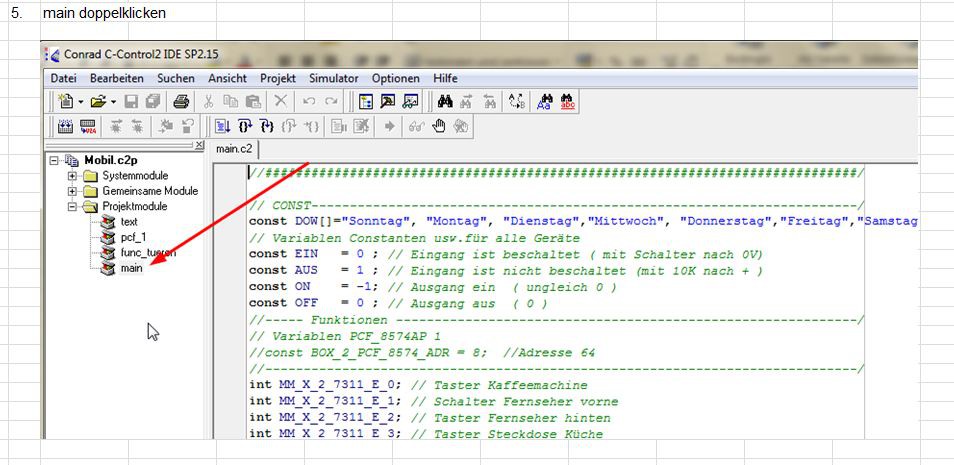Click the Delete X icon
This screenshot has height=465, width=954.
[x=280, y=102]
